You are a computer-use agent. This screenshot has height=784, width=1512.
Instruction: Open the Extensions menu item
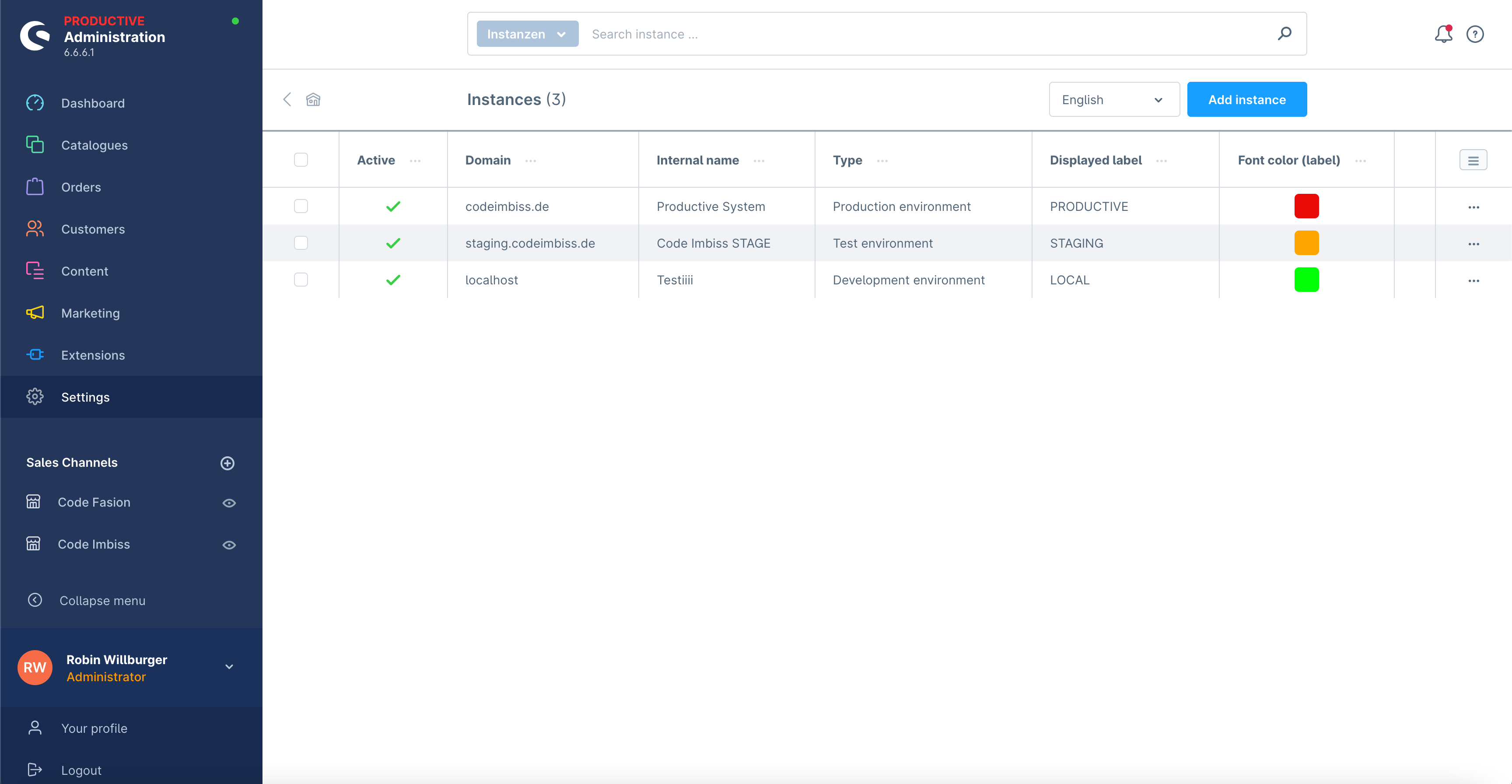(132, 355)
